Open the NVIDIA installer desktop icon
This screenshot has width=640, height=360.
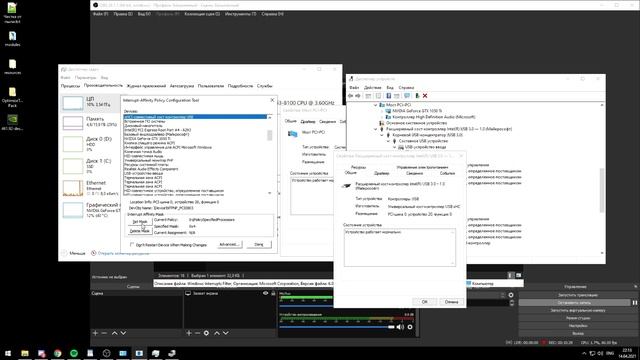coord(13,122)
